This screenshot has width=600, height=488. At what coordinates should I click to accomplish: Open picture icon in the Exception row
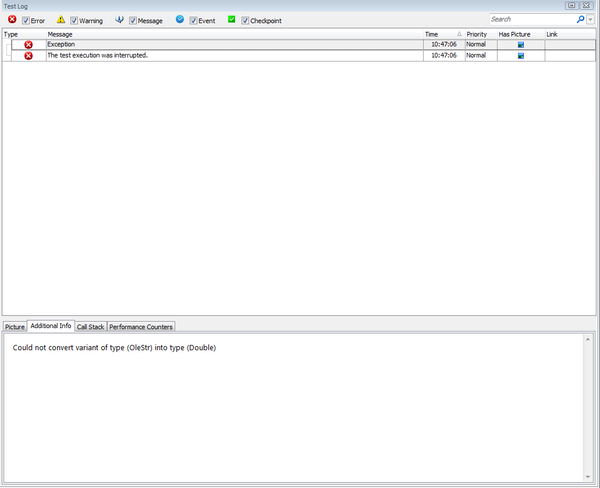pos(521,45)
